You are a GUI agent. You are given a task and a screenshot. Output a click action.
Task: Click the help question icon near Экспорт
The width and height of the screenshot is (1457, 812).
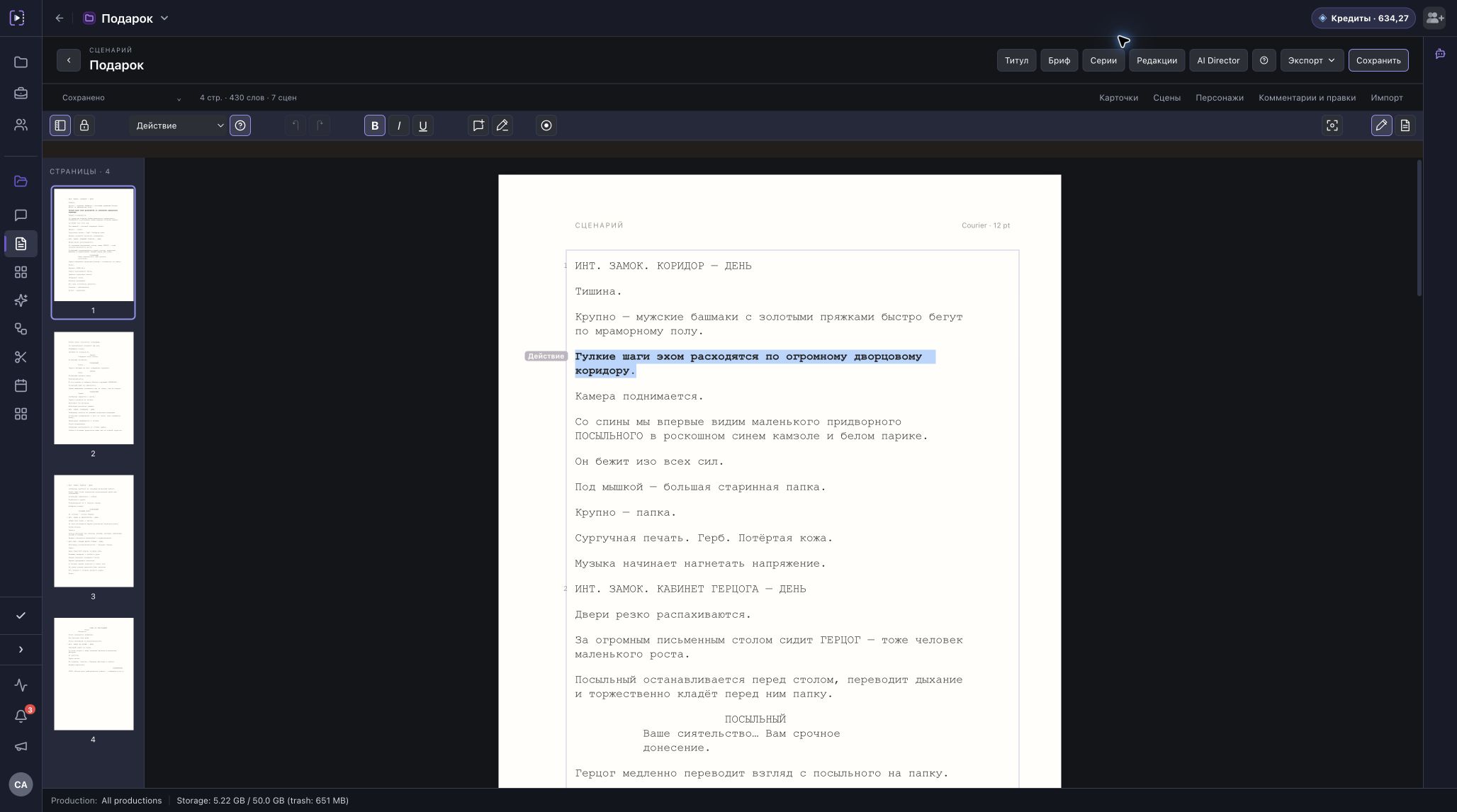coord(1264,60)
